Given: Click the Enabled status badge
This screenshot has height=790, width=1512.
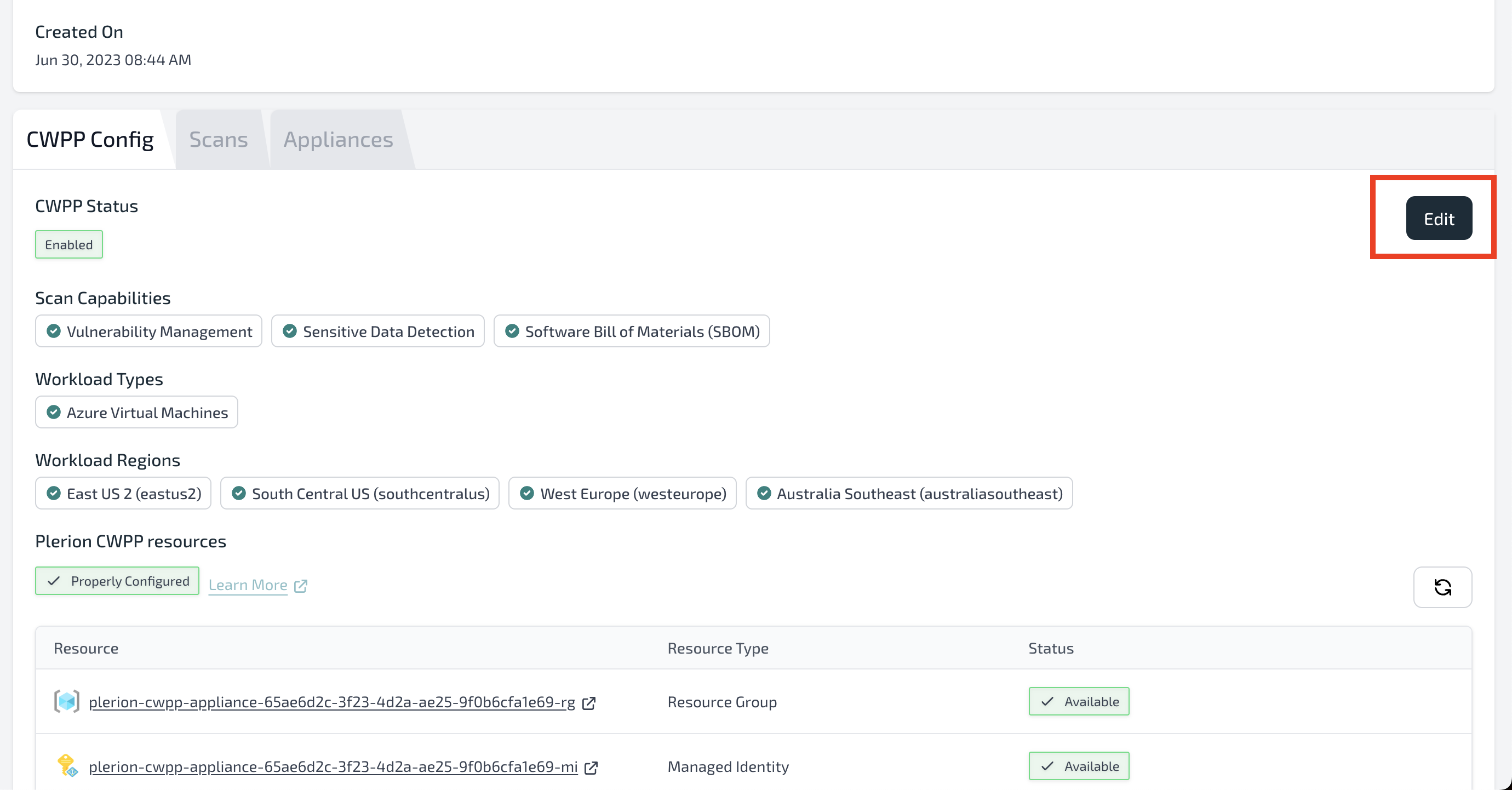Looking at the screenshot, I should coord(68,244).
